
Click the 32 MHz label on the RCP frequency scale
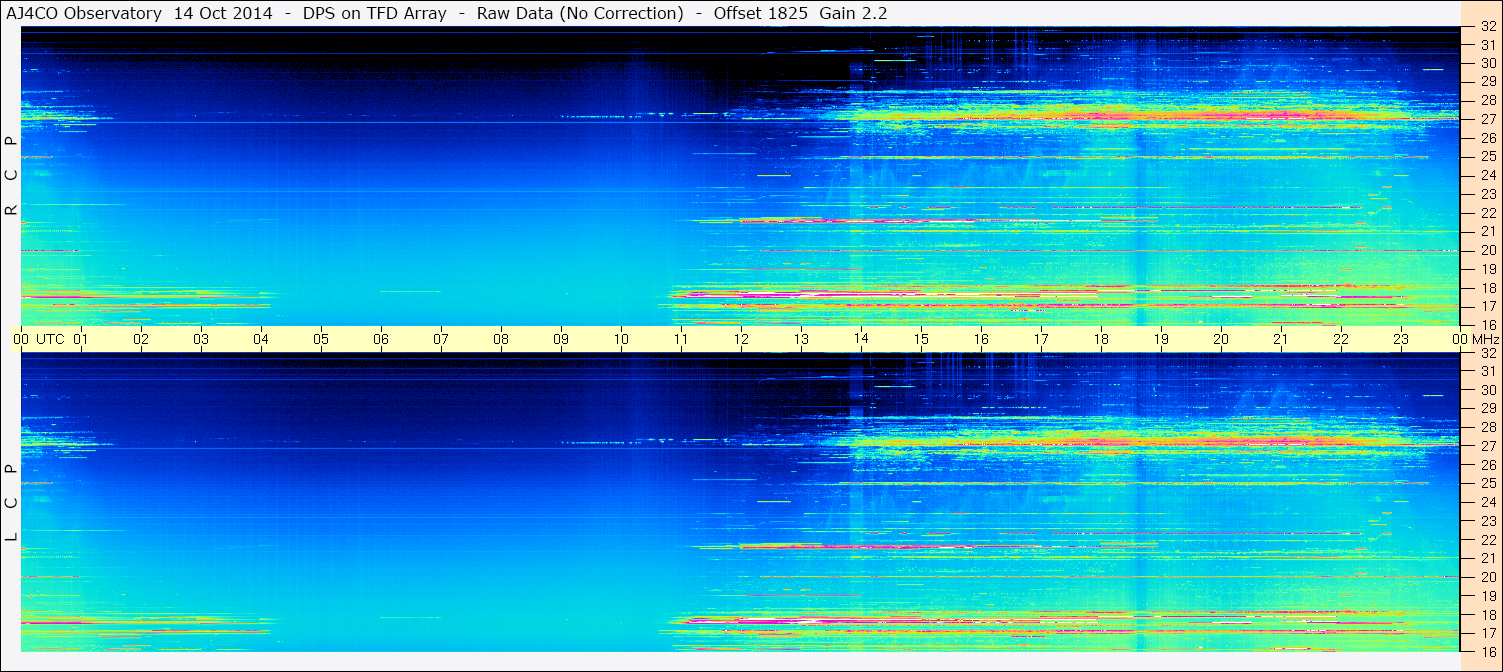tap(1488, 28)
